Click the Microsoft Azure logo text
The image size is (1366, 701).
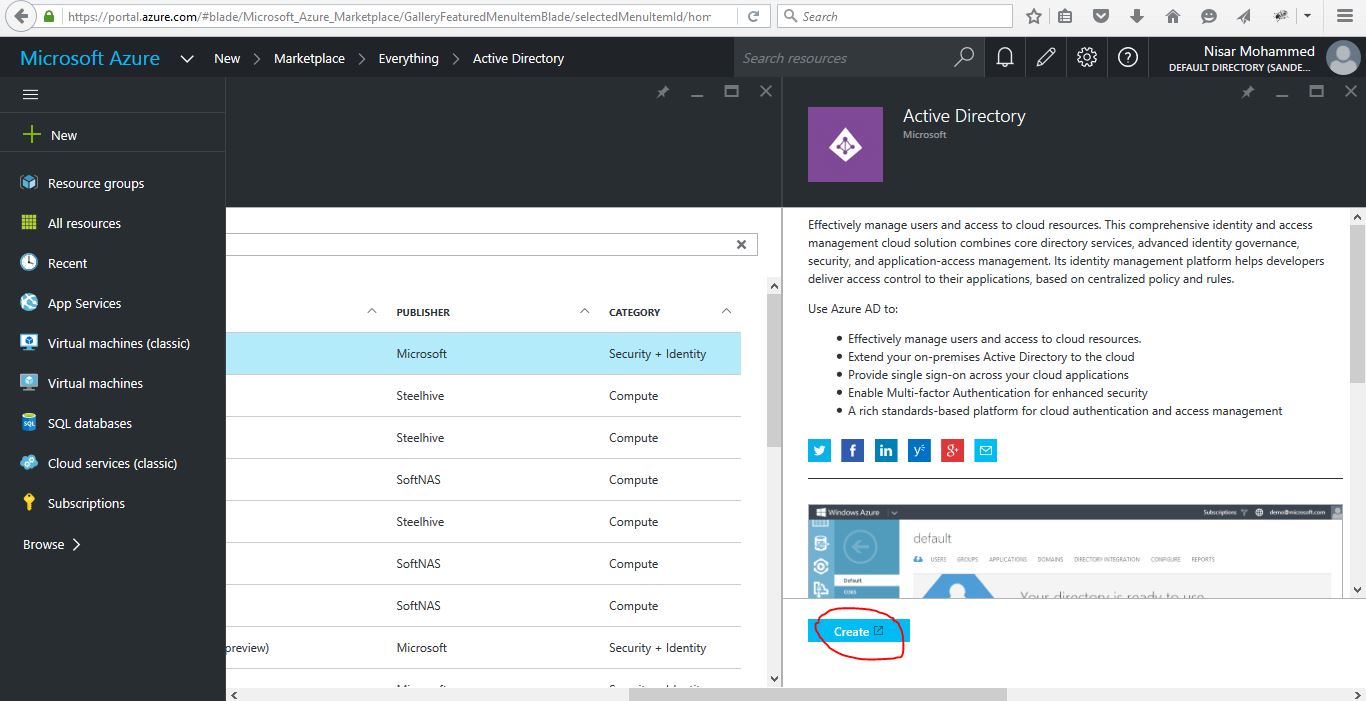tap(90, 58)
